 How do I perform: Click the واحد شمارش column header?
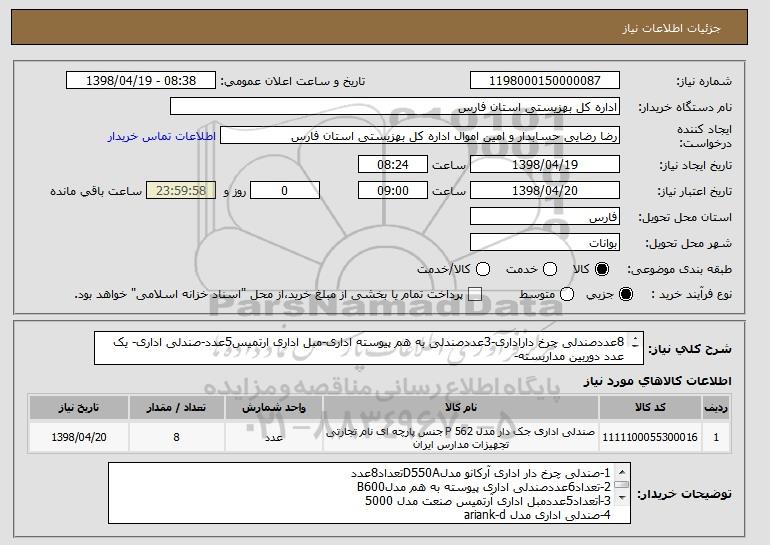(x=274, y=408)
